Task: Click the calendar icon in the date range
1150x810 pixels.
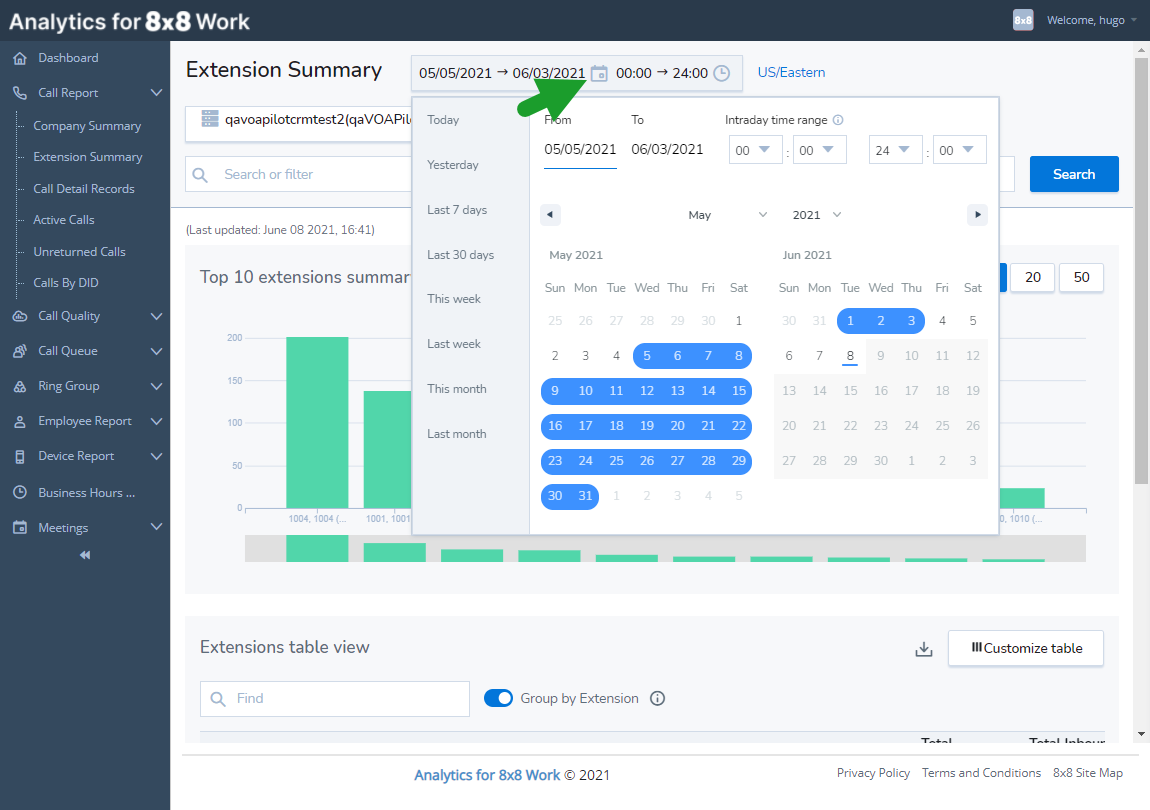Action: pyautogui.click(x=601, y=72)
